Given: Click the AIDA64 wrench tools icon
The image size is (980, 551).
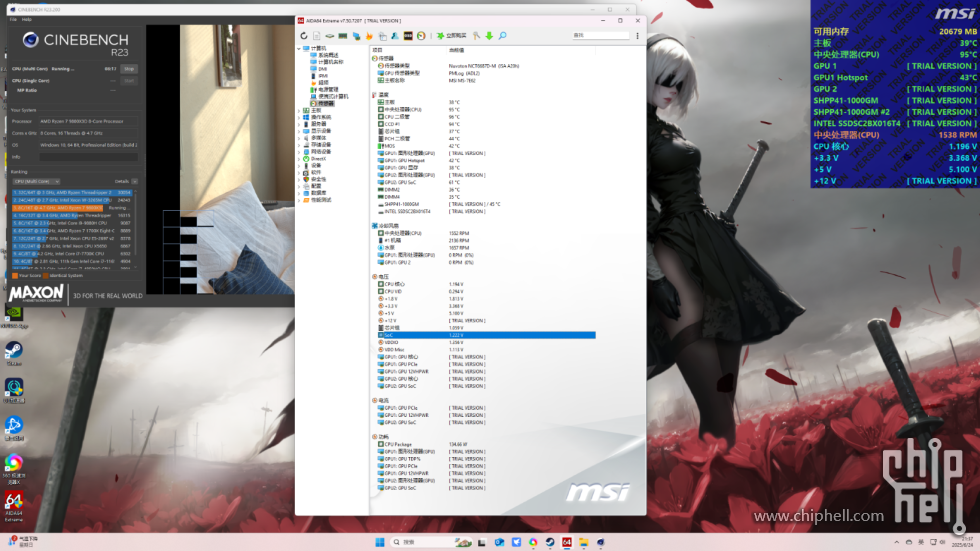Looking at the screenshot, I should pos(476,36).
